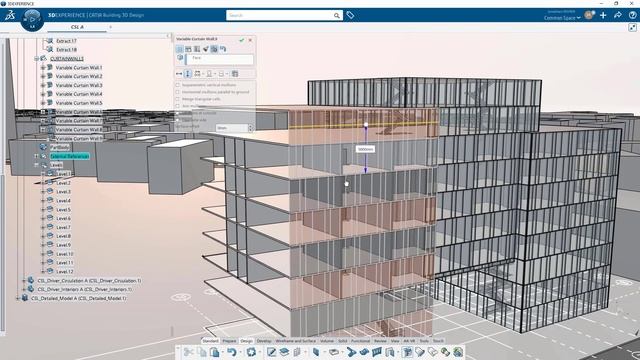
Task: Expand Variable Curtain Wall.3 node
Action: pos(43,85)
